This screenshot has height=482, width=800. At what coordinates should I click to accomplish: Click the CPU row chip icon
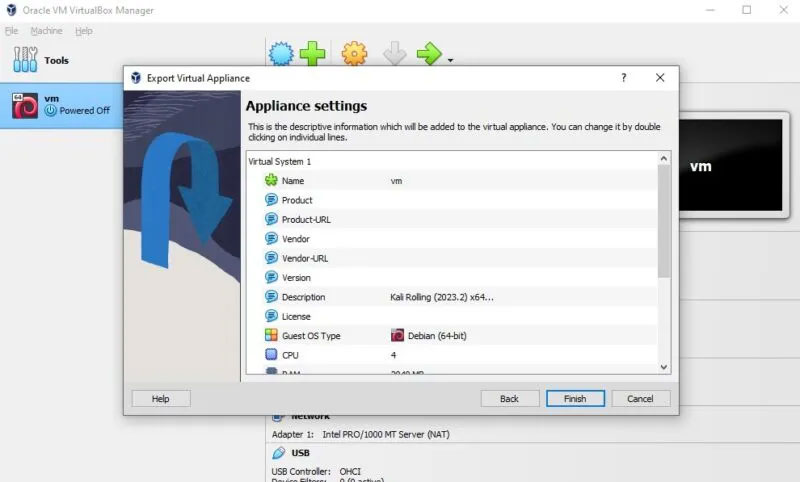[271, 354]
